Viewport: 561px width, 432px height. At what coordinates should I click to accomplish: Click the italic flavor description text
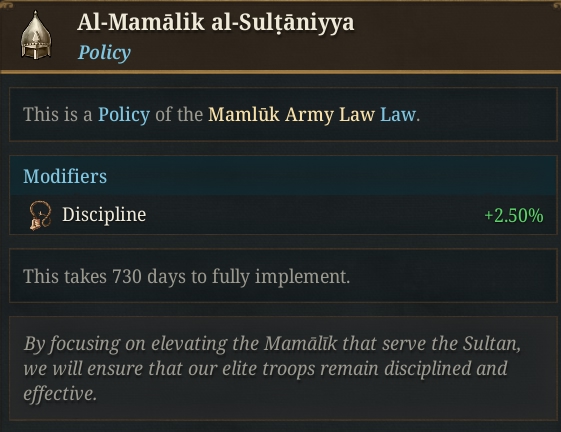[x=272, y=368]
